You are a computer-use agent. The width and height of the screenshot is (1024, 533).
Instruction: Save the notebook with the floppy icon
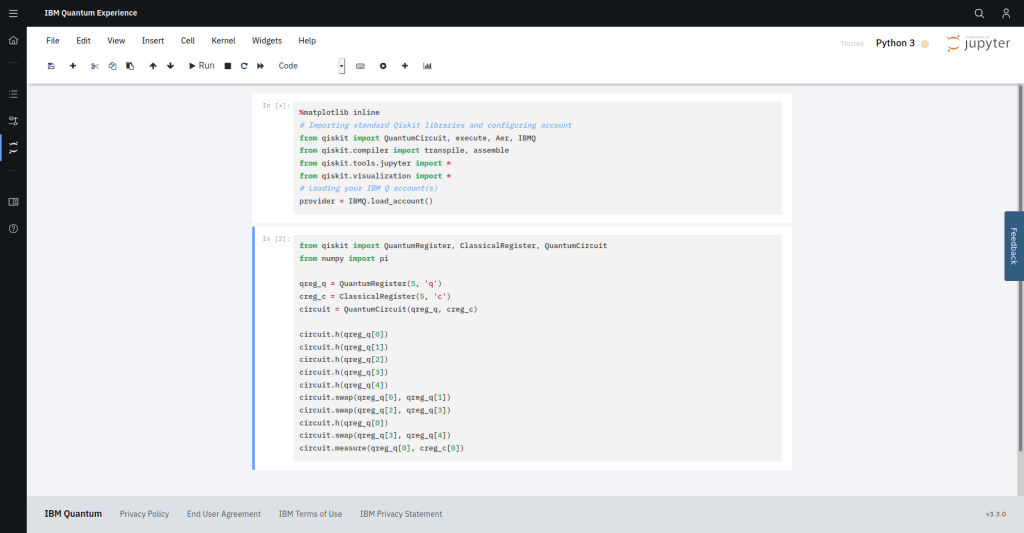point(51,66)
